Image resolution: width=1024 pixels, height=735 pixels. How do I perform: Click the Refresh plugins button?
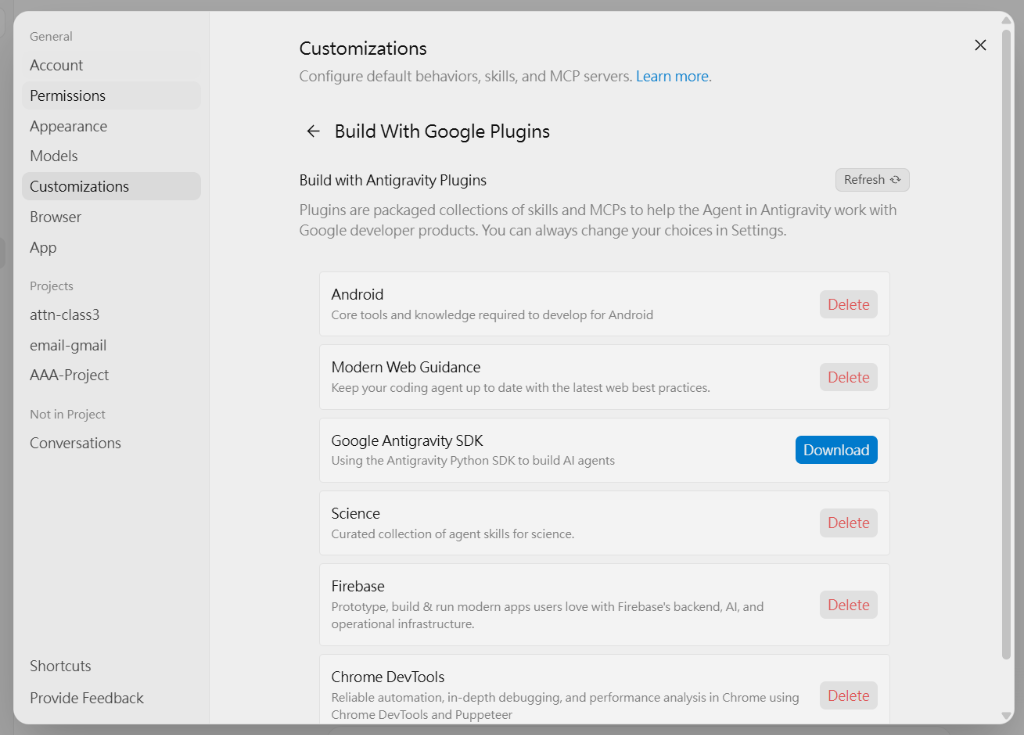coord(872,180)
